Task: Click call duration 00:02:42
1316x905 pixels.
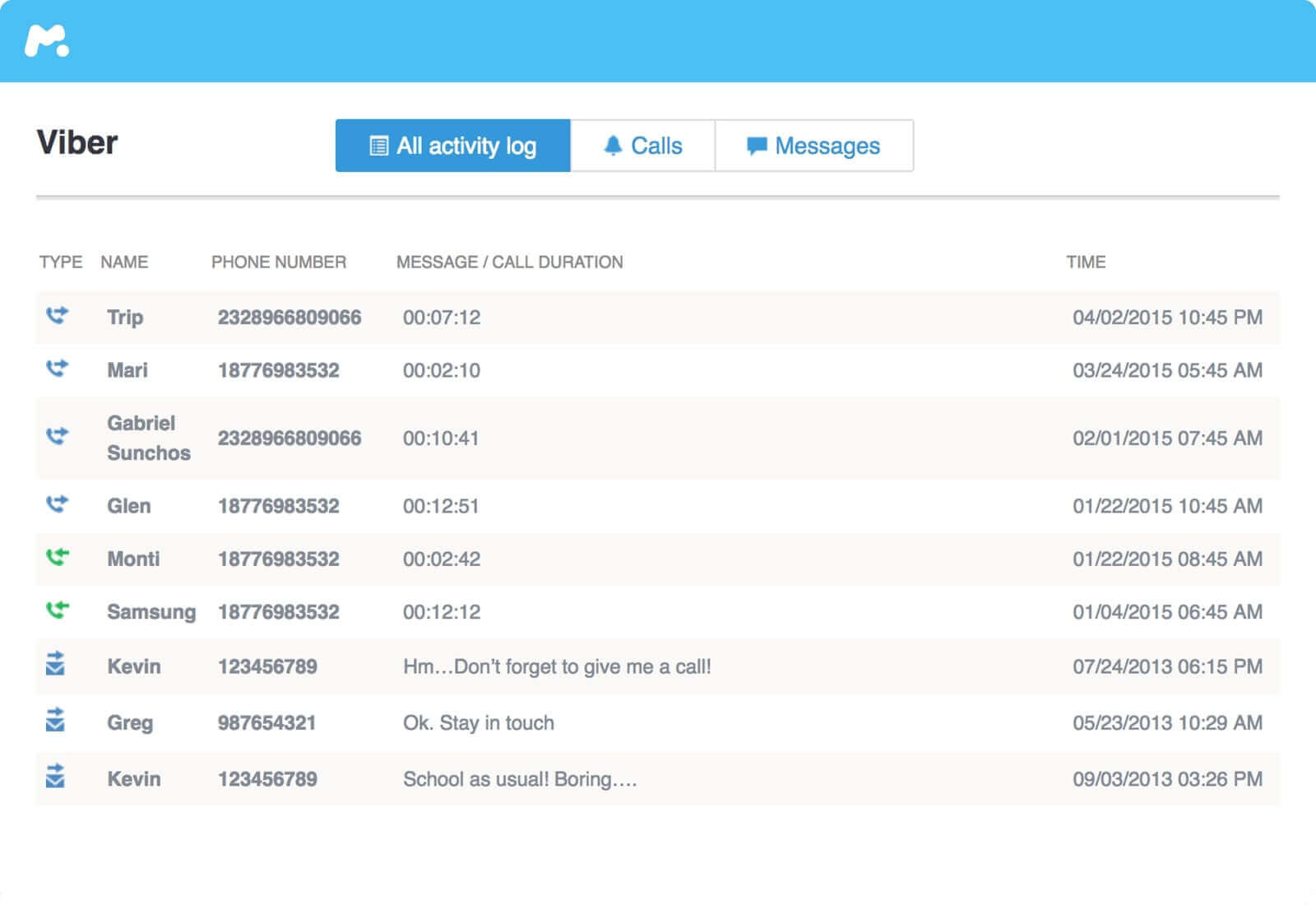Action: 442,559
